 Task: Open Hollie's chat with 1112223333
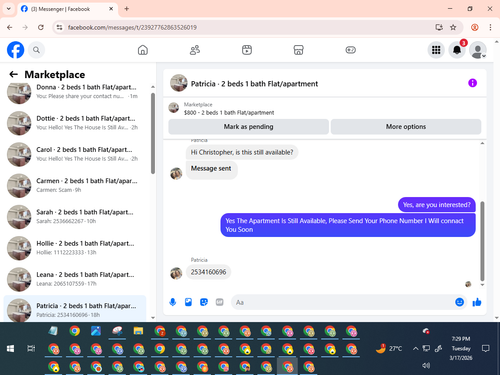(x=75, y=248)
